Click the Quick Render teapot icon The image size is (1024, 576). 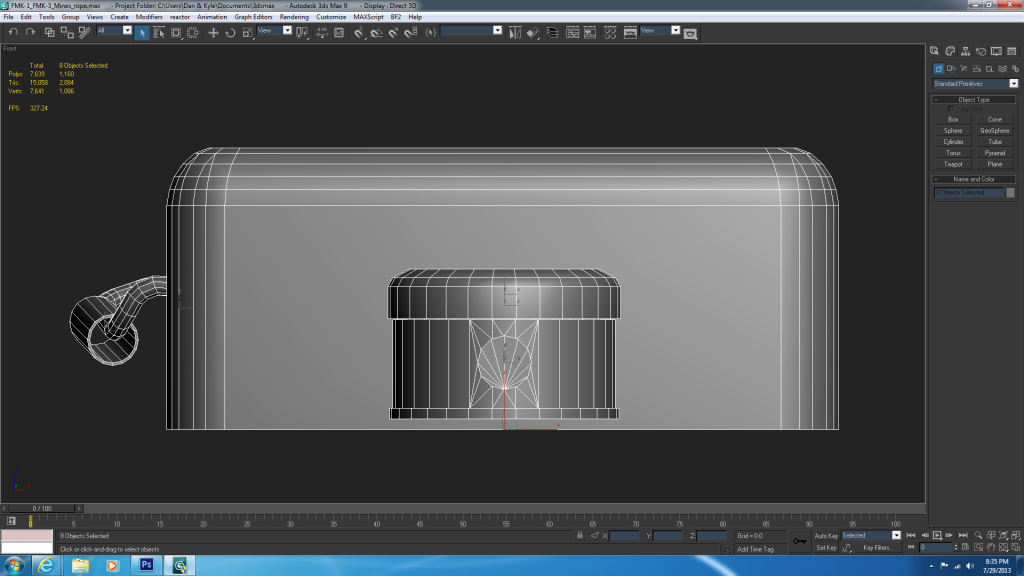[690, 32]
